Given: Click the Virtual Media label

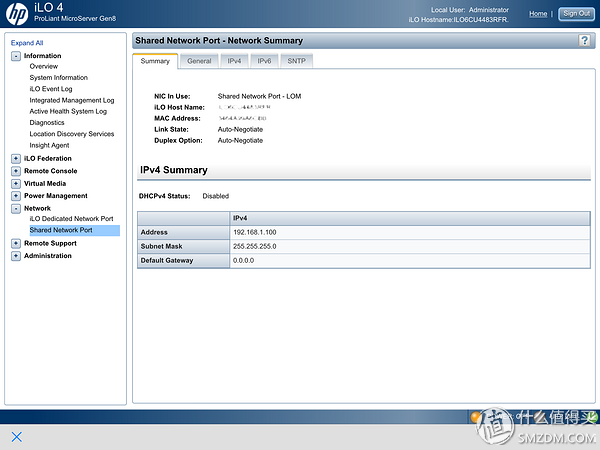Looking at the screenshot, I should click(45, 184).
